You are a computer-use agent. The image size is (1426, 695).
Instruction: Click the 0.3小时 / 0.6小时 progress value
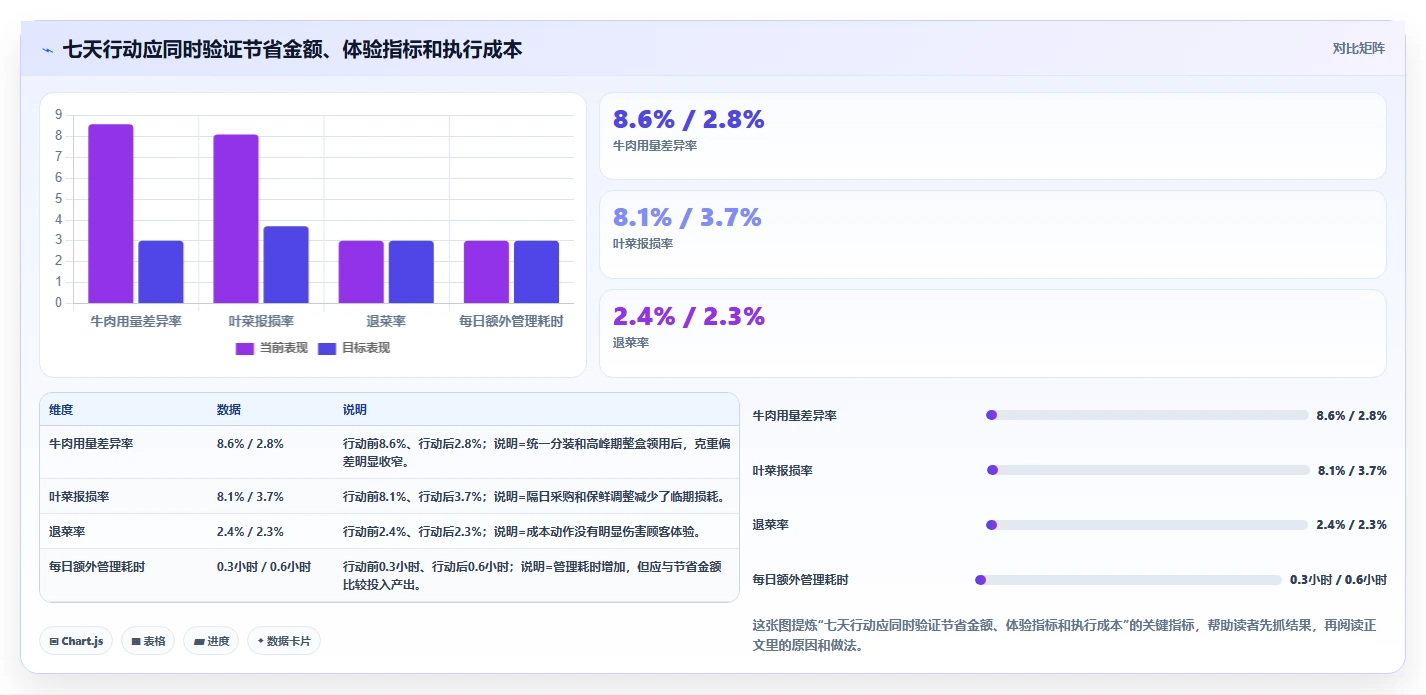pyautogui.click(x=1338, y=580)
